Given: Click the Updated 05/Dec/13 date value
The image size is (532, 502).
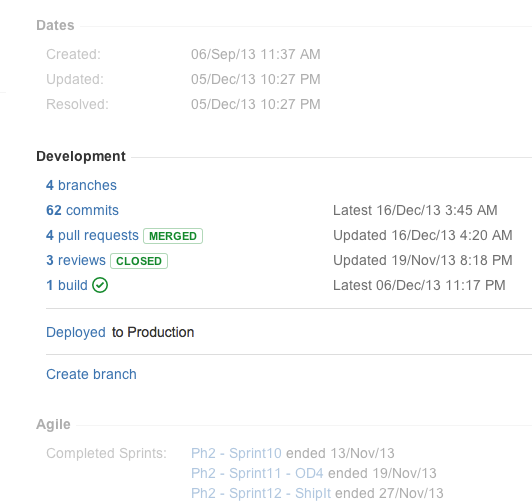Looking at the screenshot, I should (x=256, y=79).
